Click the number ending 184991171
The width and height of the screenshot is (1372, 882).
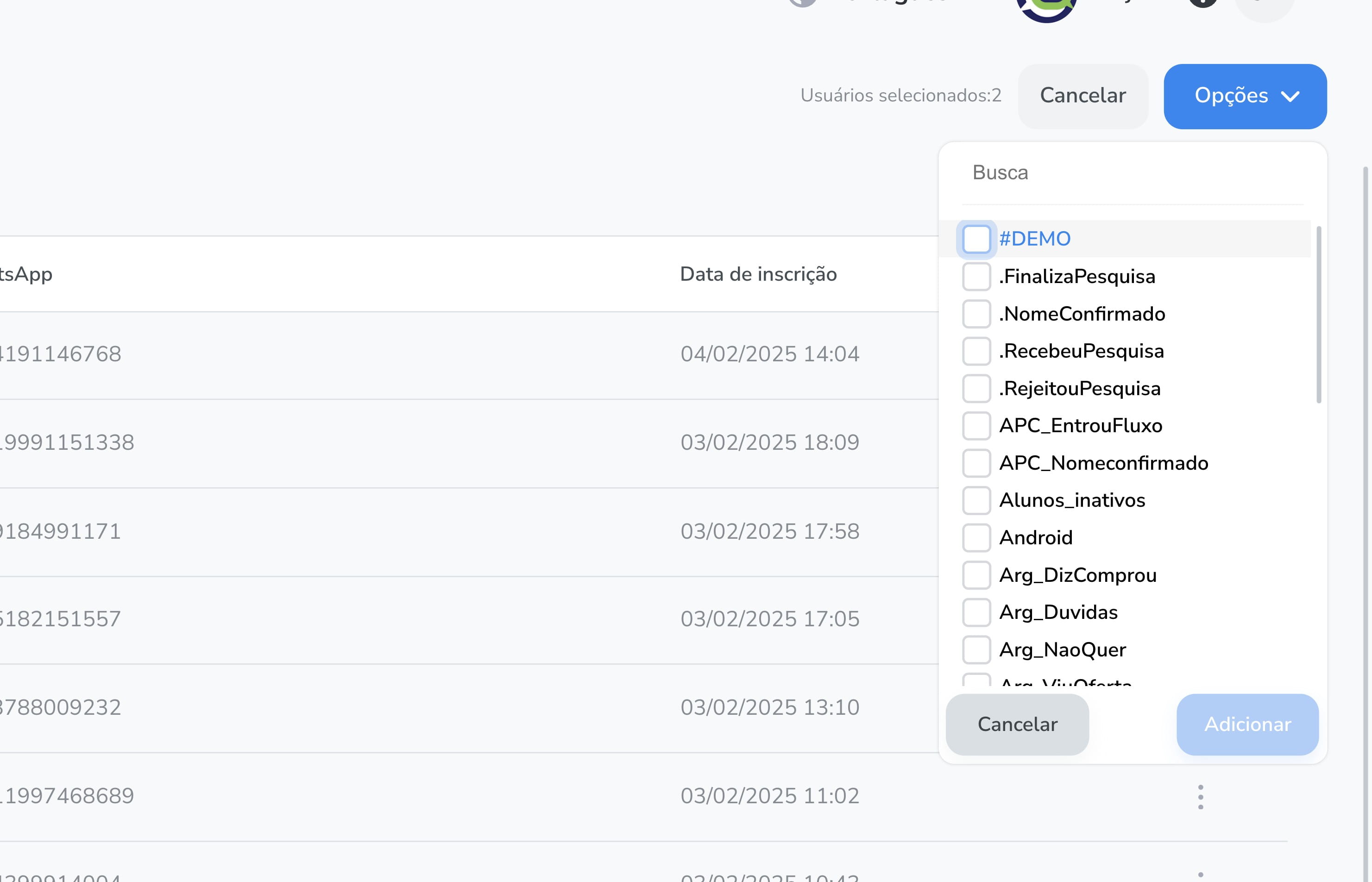(61, 531)
